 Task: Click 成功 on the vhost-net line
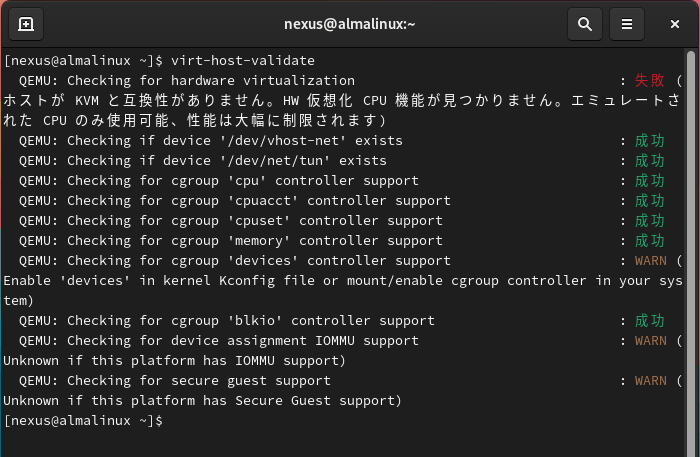[649, 141]
